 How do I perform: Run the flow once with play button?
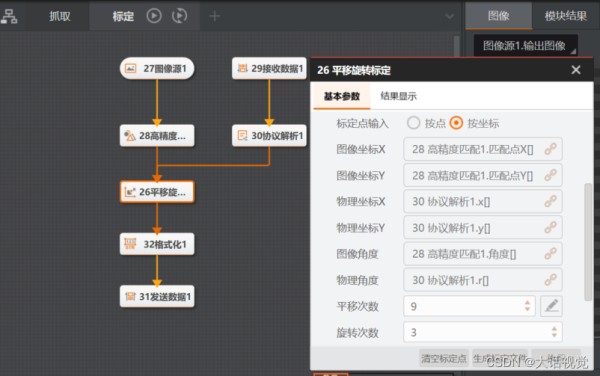tap(154, 16)
